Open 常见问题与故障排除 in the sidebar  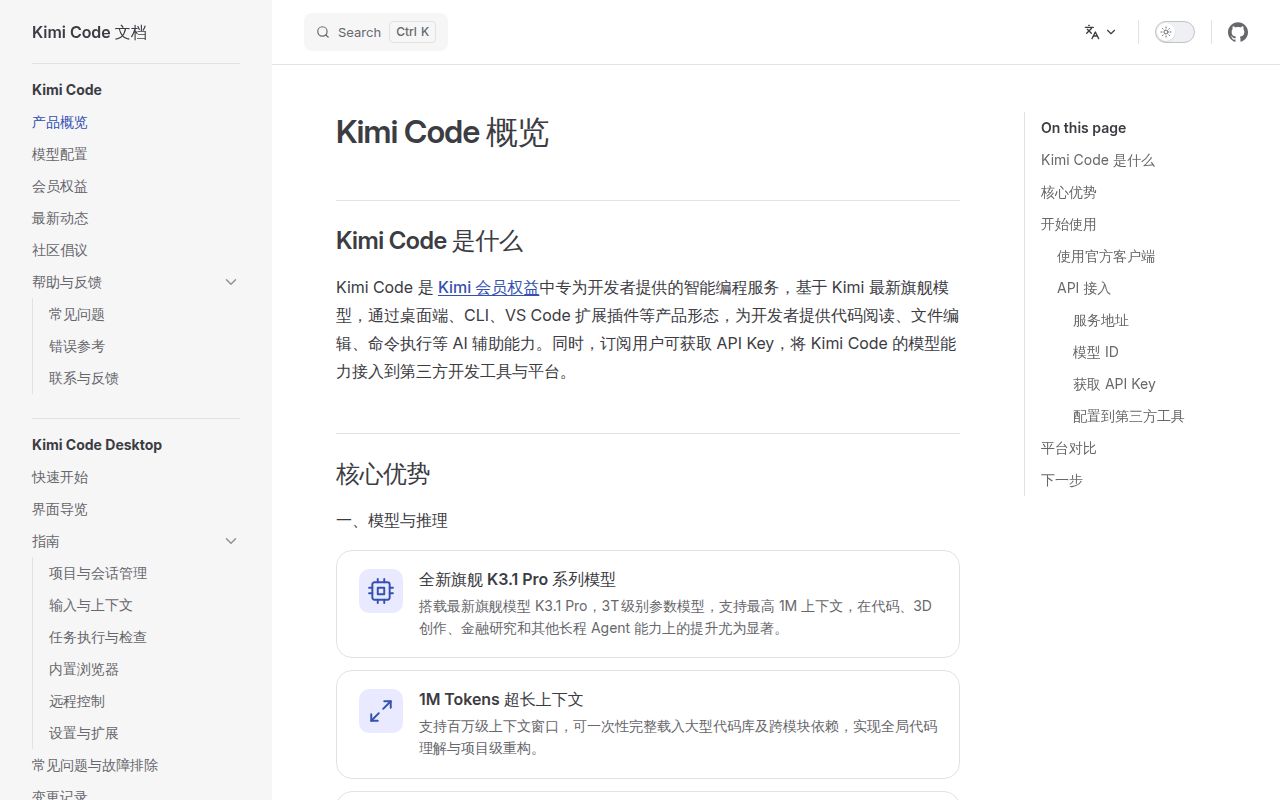95,765
